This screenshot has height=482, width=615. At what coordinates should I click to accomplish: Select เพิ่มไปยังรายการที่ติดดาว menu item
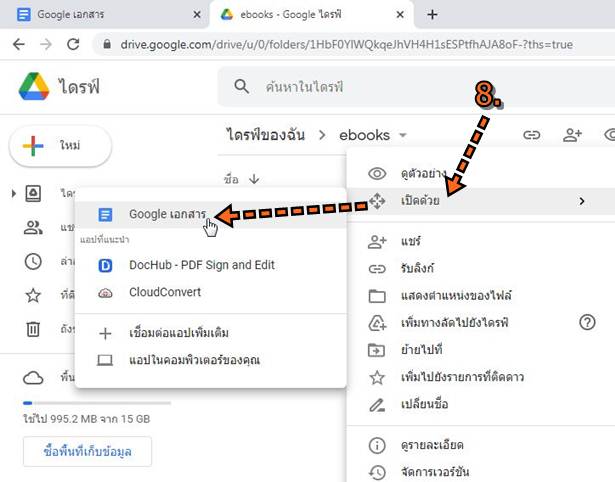click(481, 377)
